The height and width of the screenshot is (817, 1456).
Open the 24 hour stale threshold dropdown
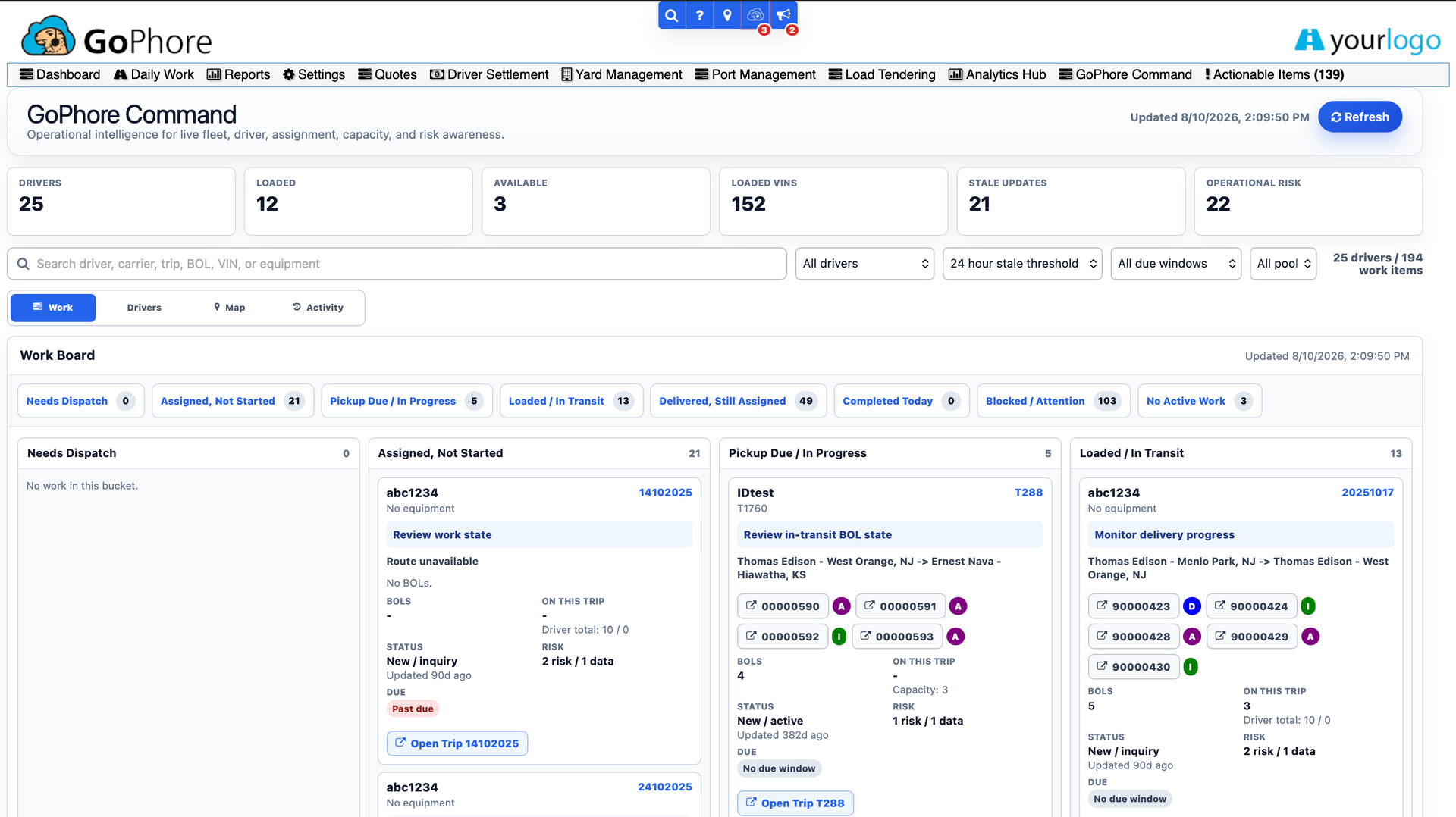1022,264
